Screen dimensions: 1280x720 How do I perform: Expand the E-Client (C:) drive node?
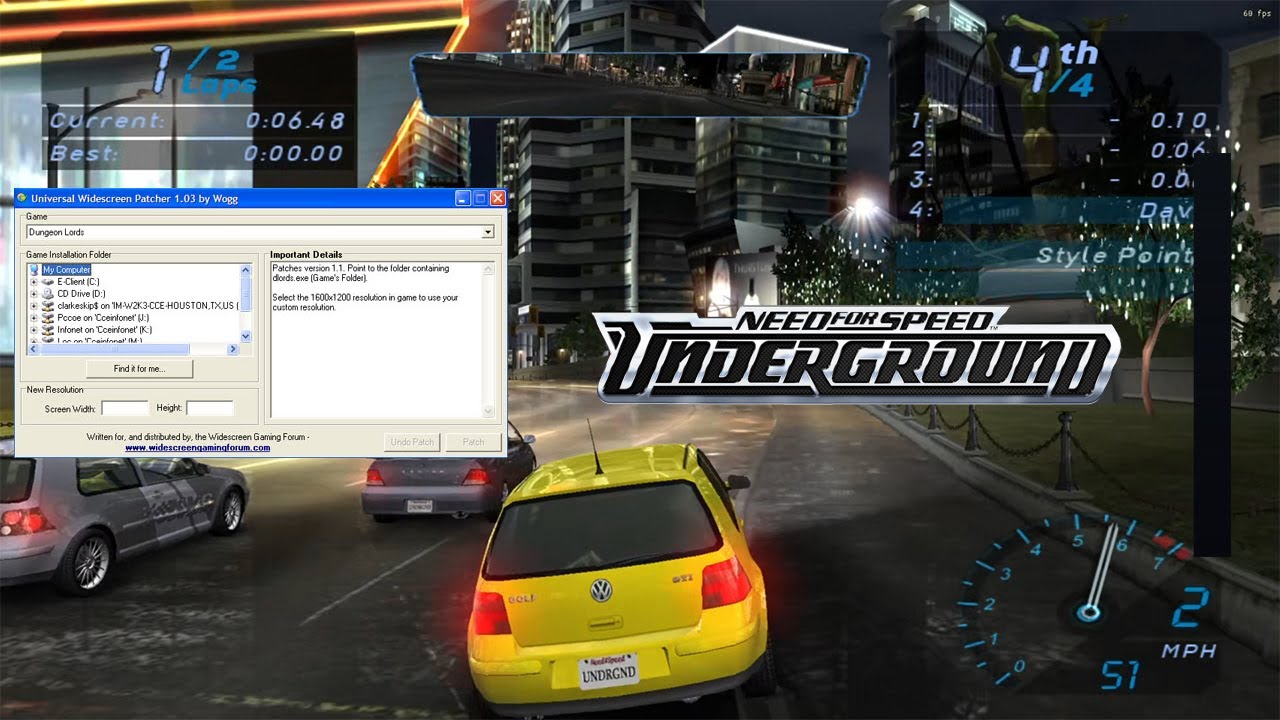coord(34,282)
